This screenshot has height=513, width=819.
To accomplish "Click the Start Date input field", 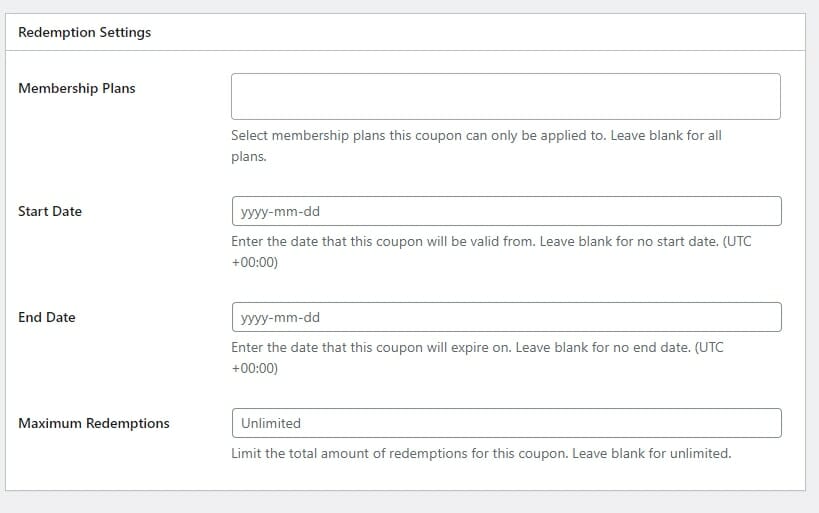I will (x=507, y=211).
